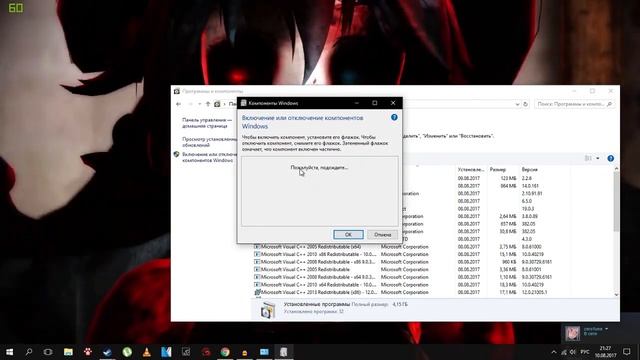640x360 pixels.
Task: Open File Explorer from taskbar
Action: click(x=68, y=352)
